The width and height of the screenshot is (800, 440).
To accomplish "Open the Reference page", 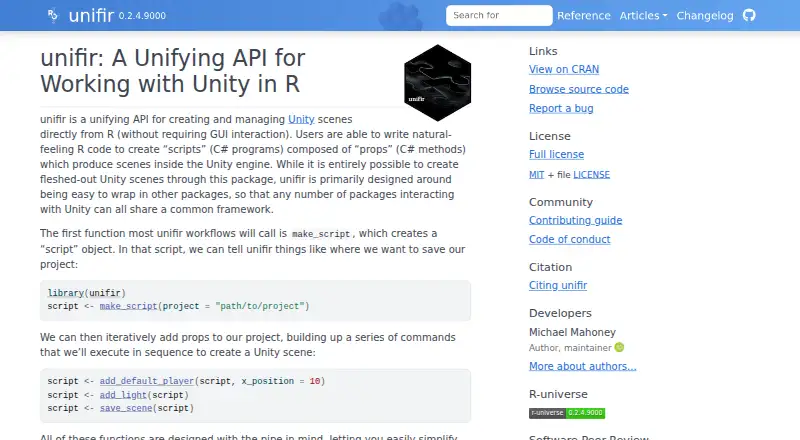I will (x=584, y=15).
